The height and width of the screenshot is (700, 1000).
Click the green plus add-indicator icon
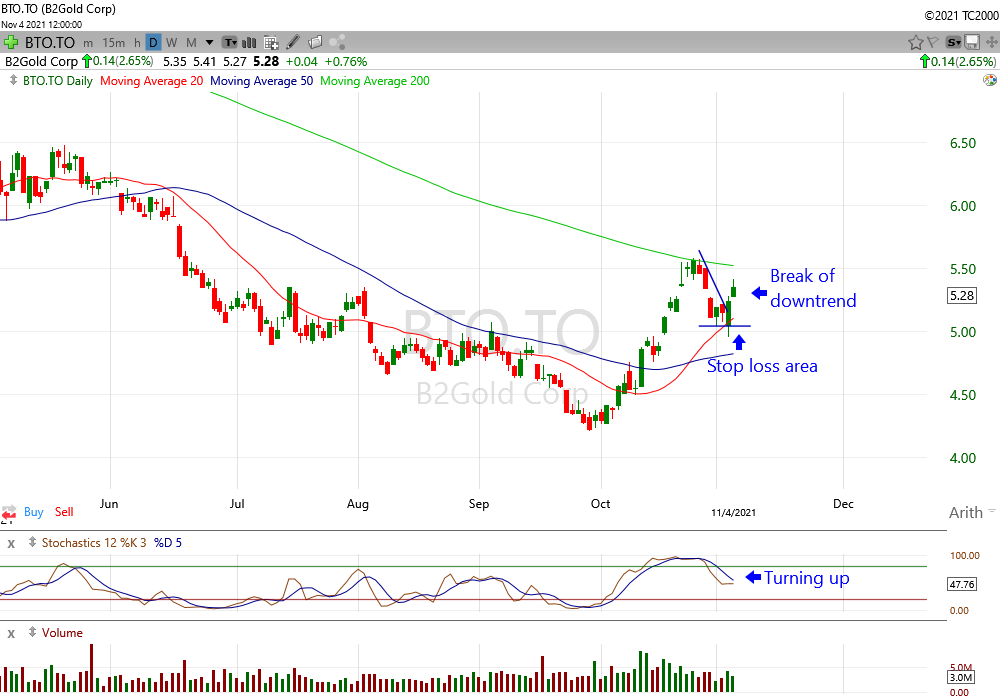(10, 43)
